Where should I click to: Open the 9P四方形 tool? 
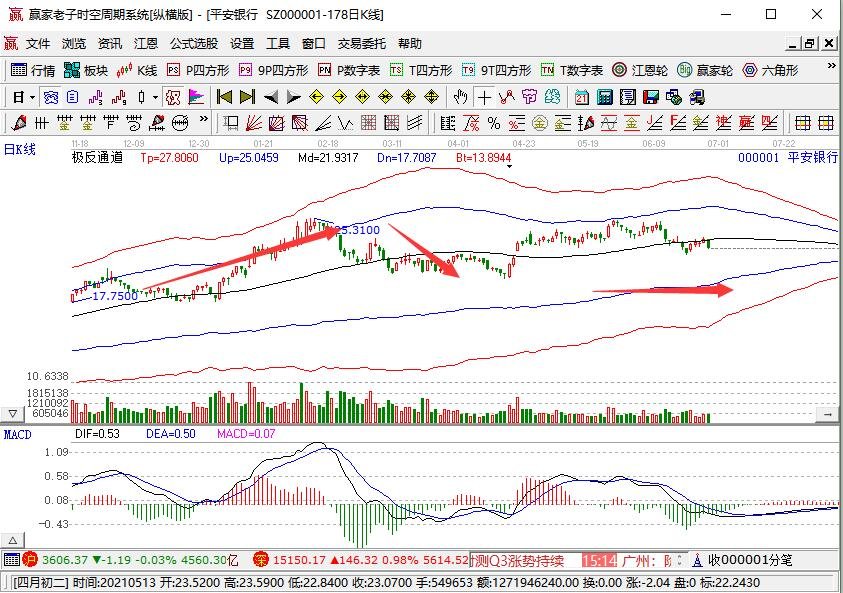pos(273,70)
